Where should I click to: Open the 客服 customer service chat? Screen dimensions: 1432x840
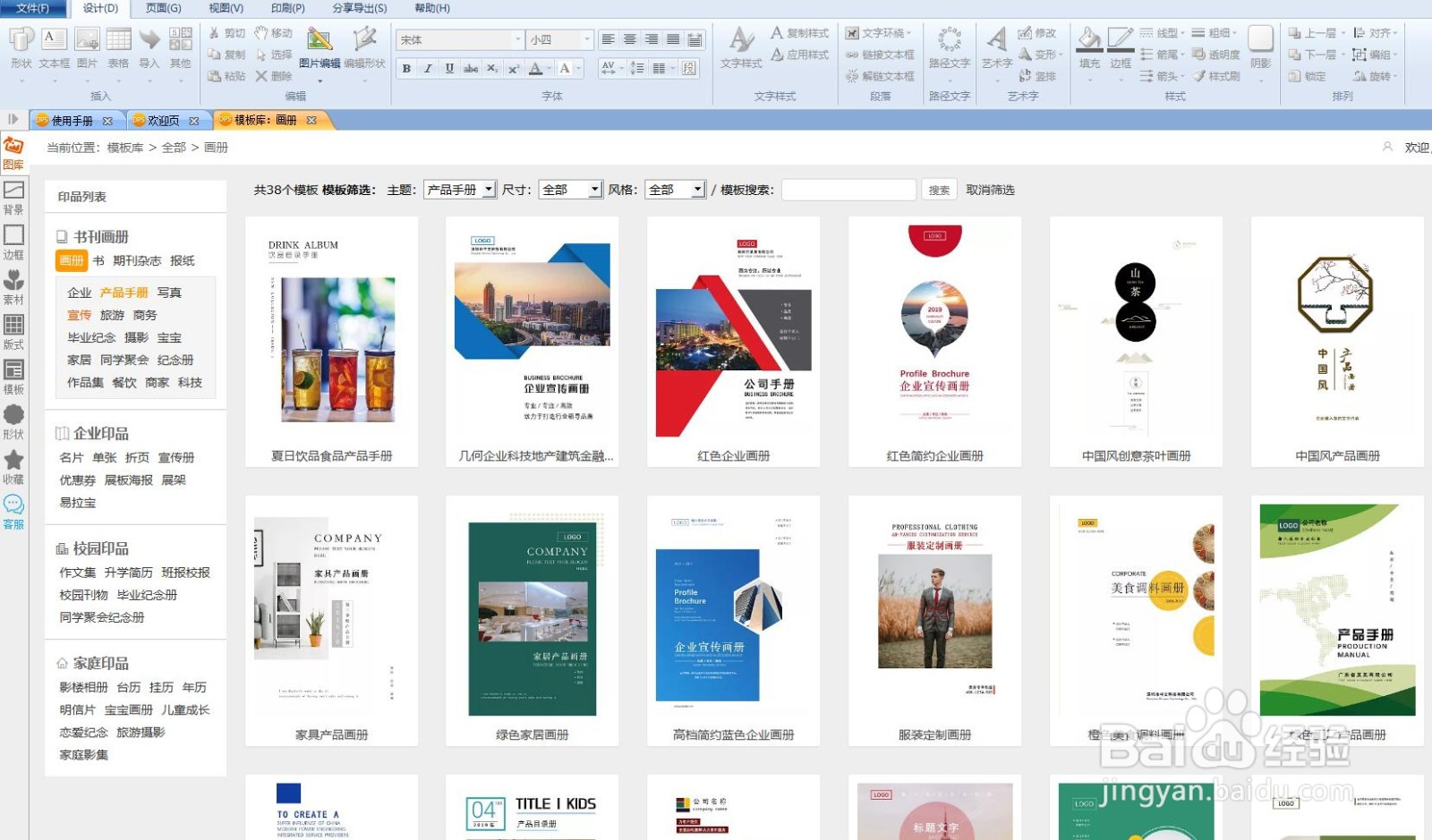pos(13,512)
